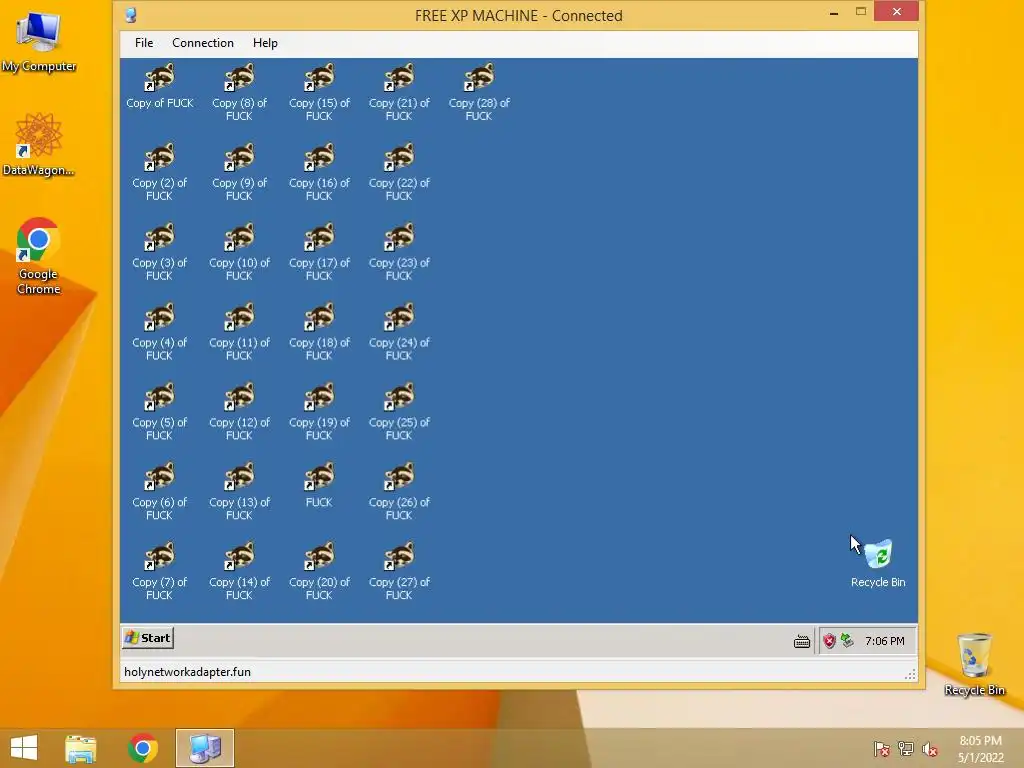1024x768 pixels.
Task: Select the 'Copy (24) of FUCK' shortcut
Action: pos(399,332)
